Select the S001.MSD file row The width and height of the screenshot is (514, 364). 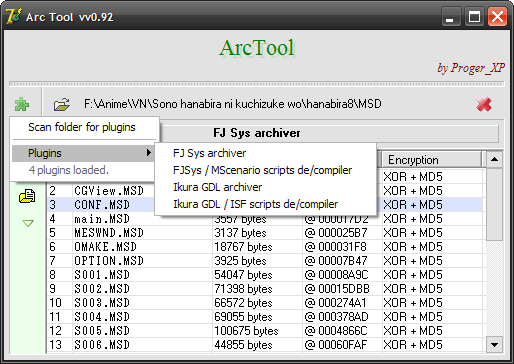tap(265, 275)
